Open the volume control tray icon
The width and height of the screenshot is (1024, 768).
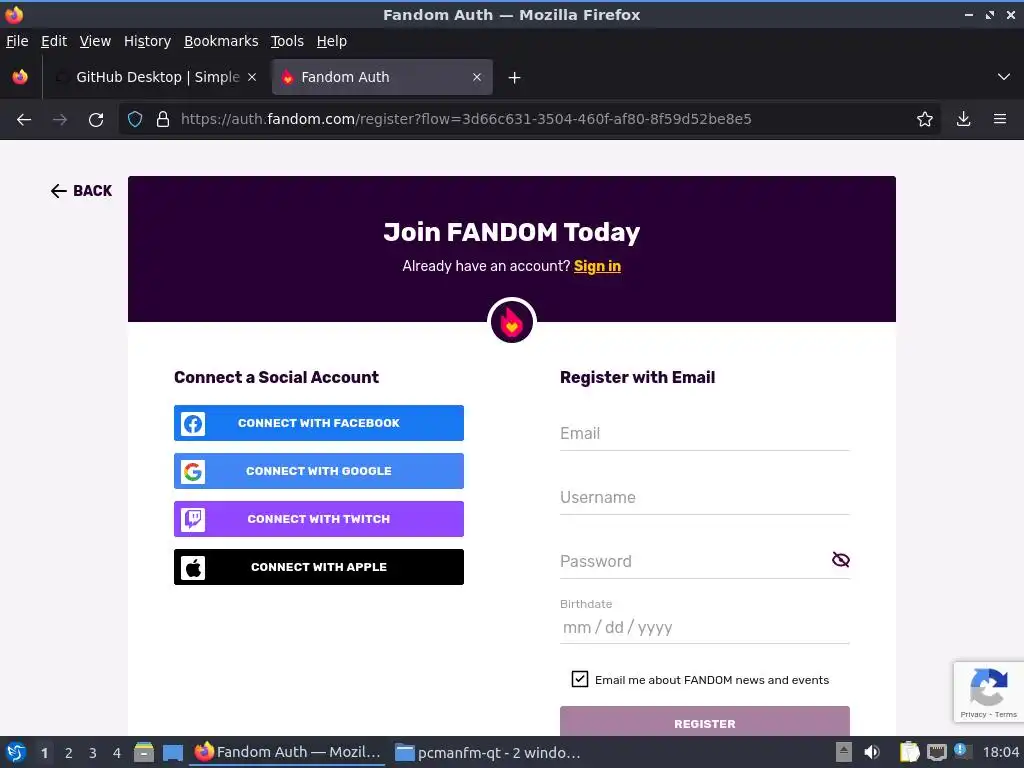pos(871,752)
